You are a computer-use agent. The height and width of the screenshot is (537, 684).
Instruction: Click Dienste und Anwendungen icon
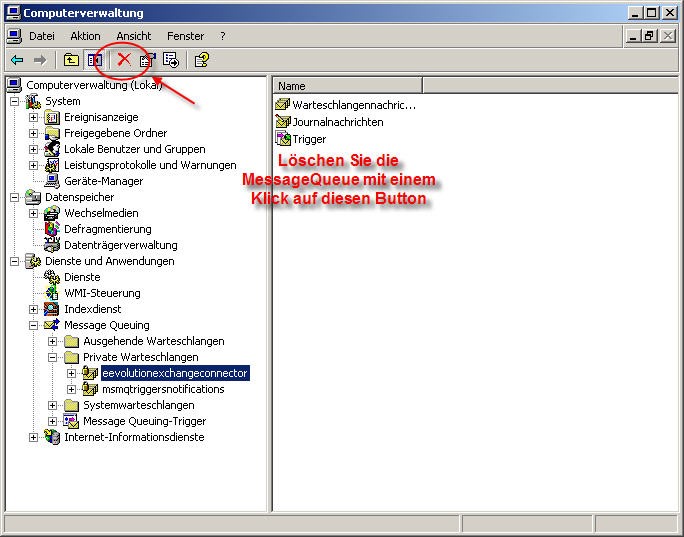33,261
